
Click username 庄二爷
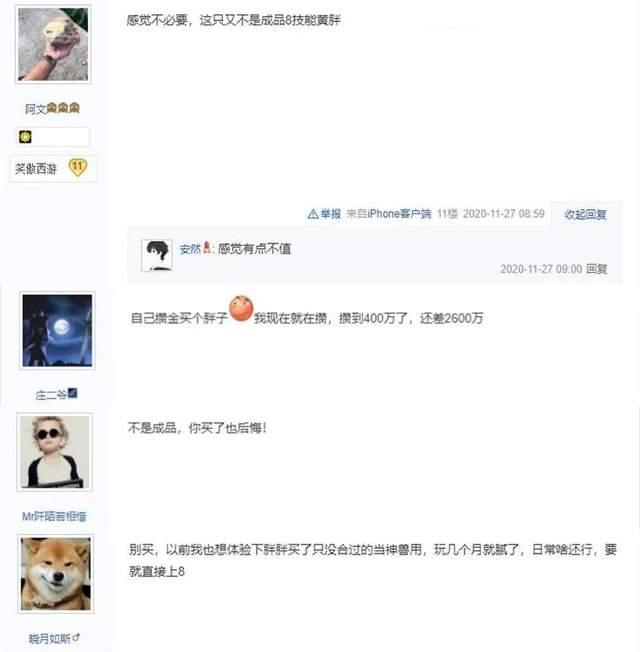[51, 395]
